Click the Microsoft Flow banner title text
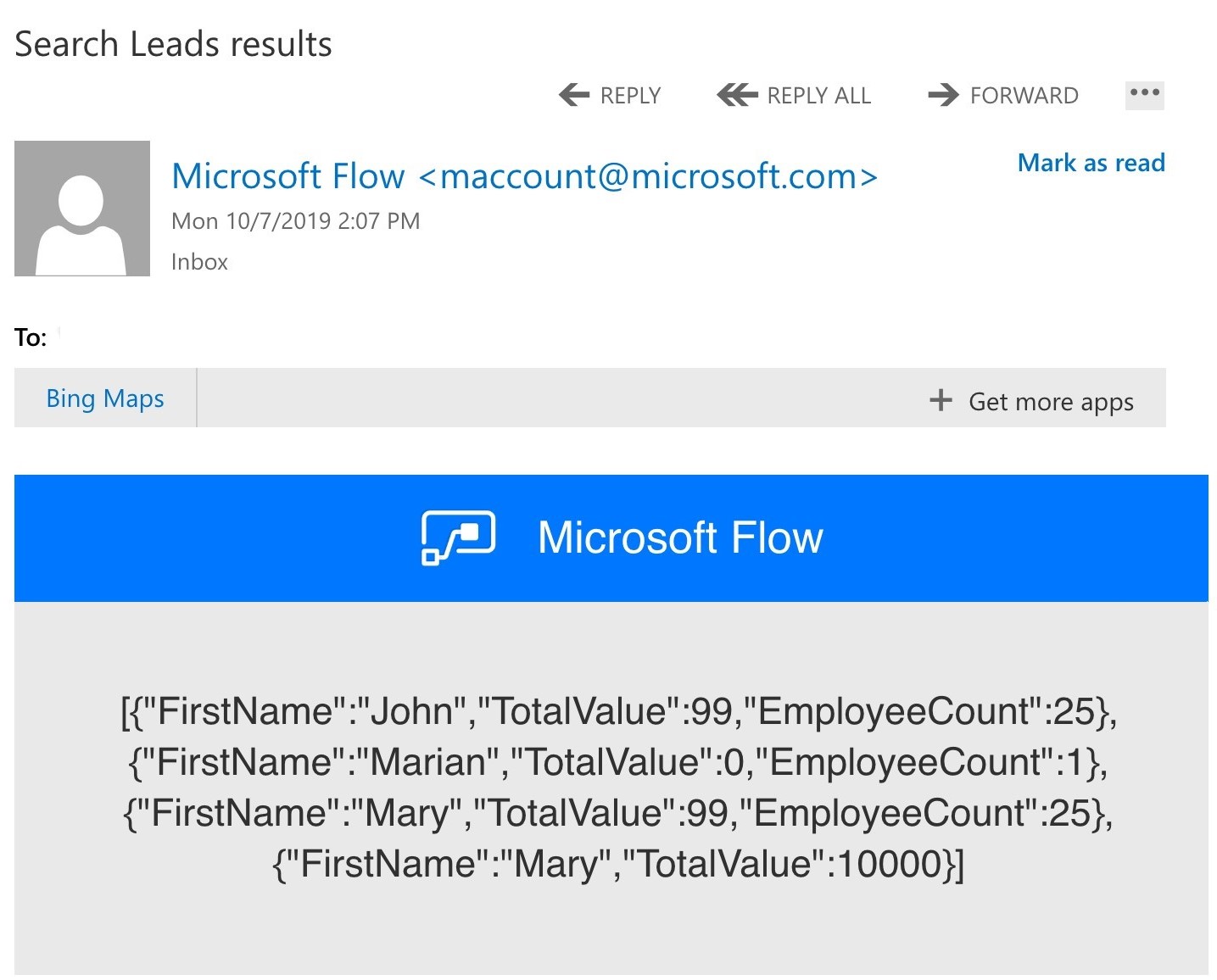Image resolution: width=1217 pixels, height=980 pixels. [x=680, y=537]
